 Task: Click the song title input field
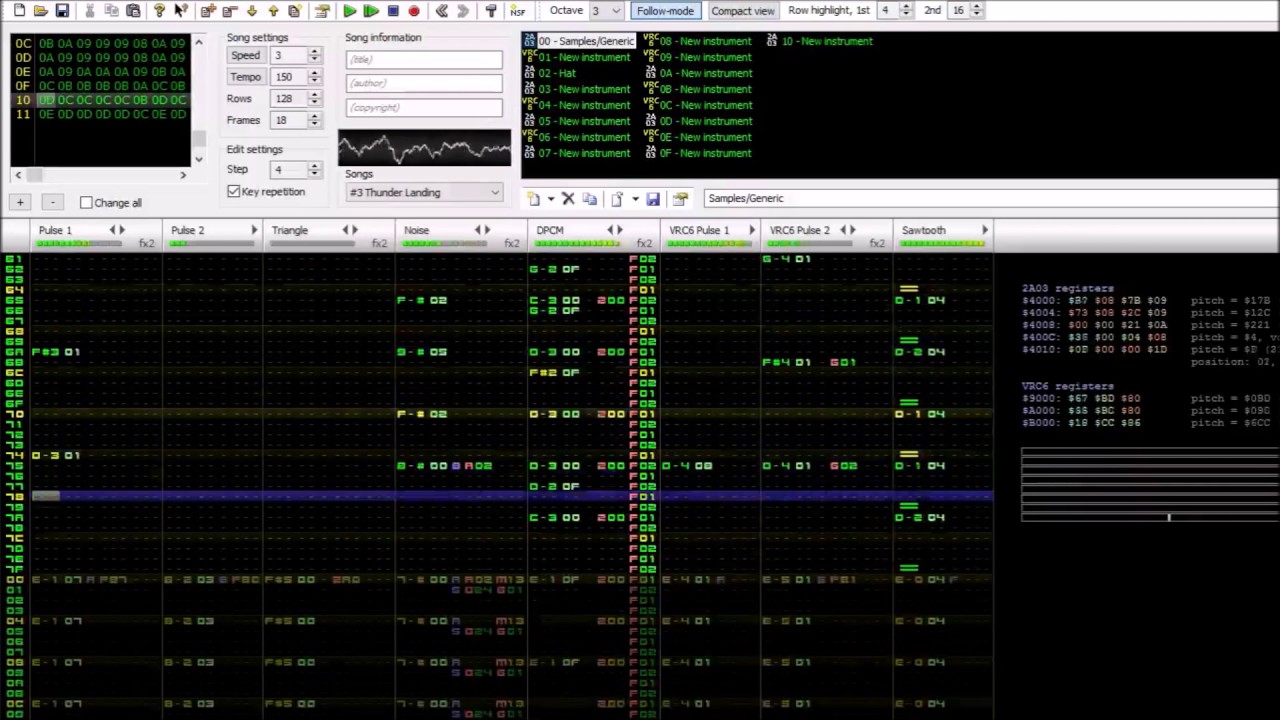424,59
